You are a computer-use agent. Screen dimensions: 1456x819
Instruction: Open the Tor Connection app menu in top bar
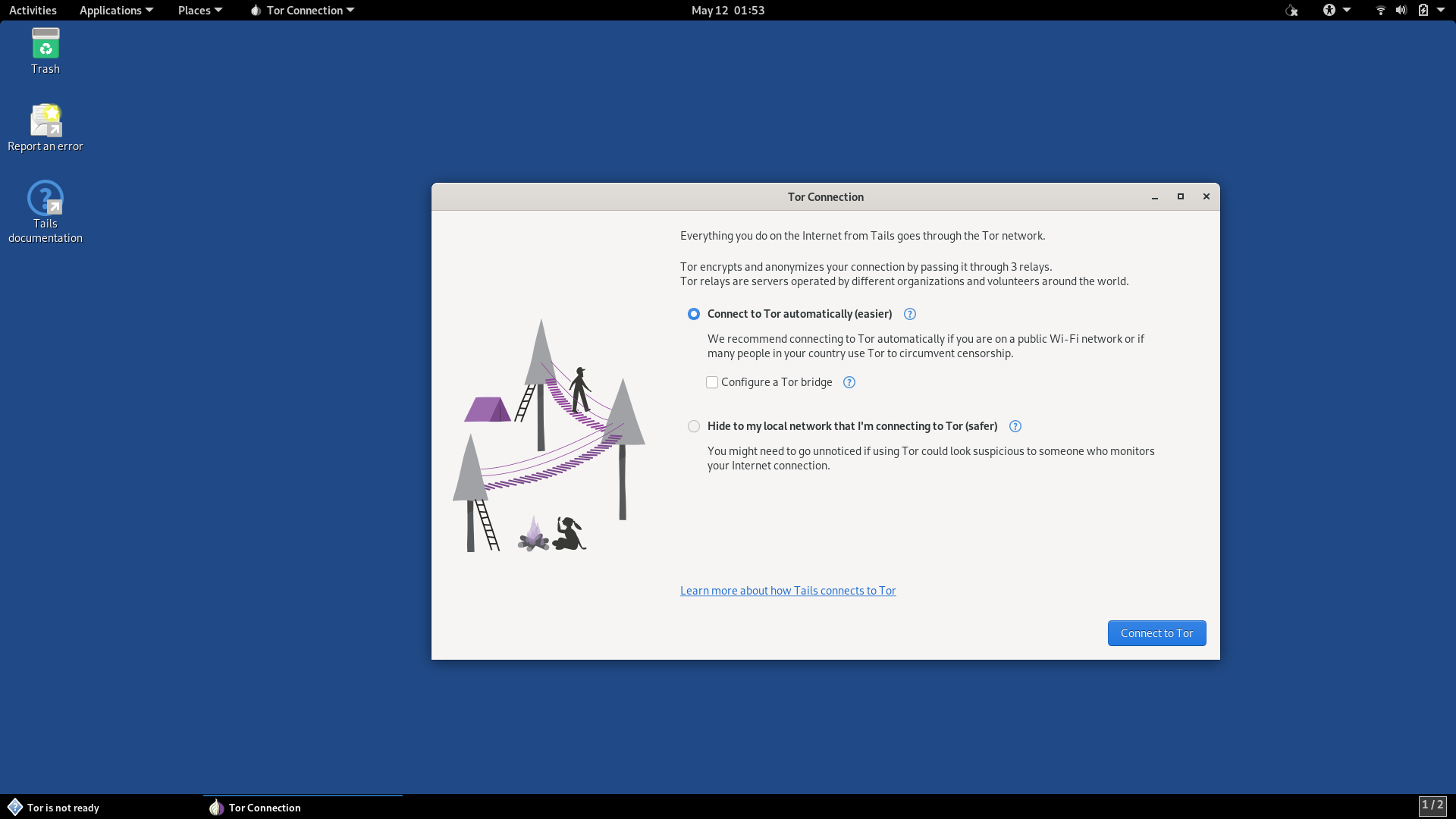point(302,11)
